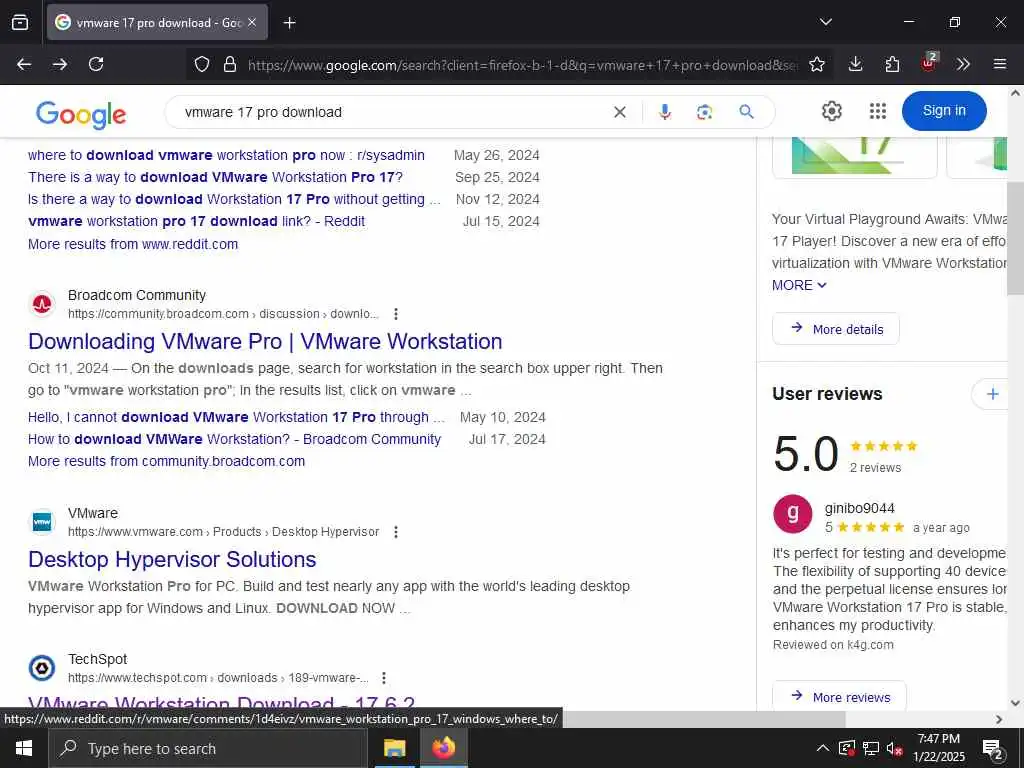Click More reviews button
This screenshot has height=768, width=1024.
[x=839, y=696]
